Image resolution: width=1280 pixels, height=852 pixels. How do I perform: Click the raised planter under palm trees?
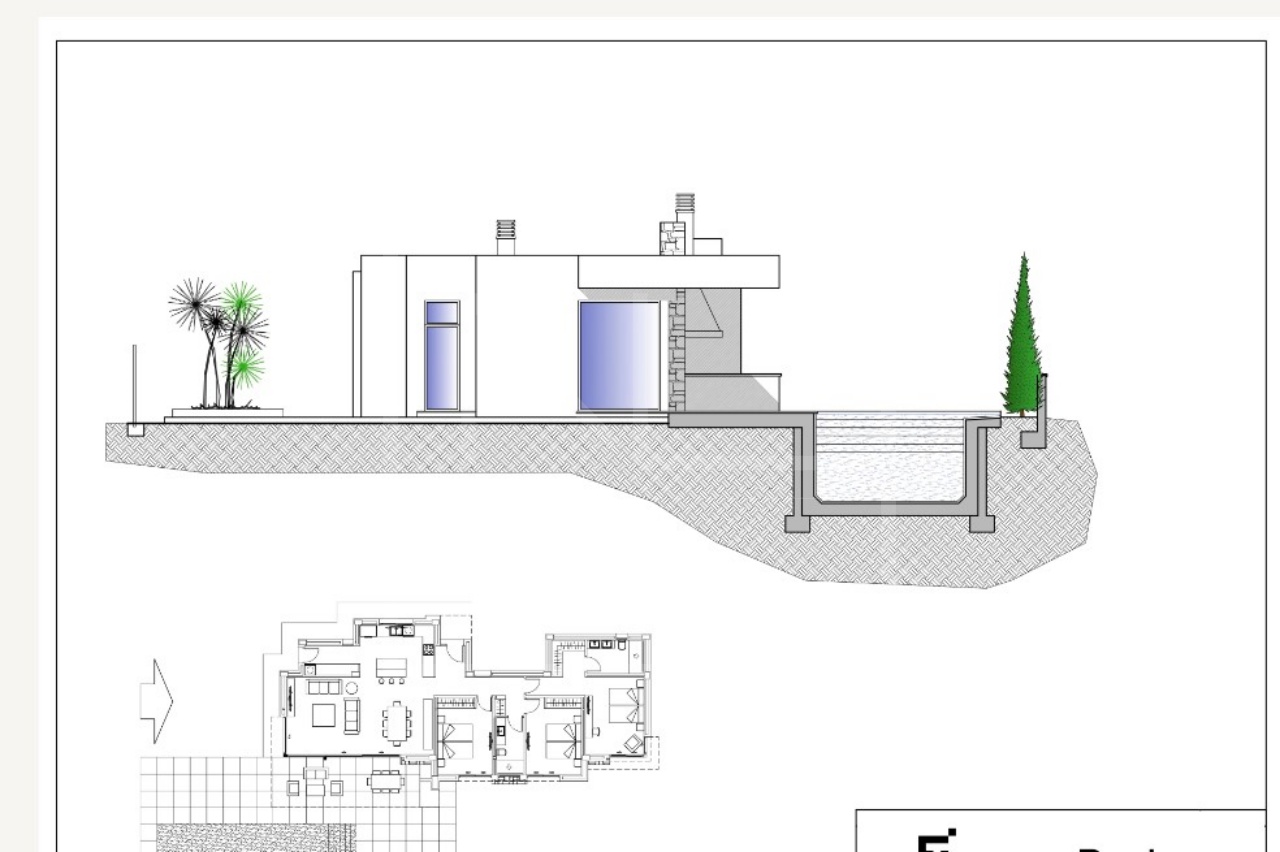click(227, 412)
